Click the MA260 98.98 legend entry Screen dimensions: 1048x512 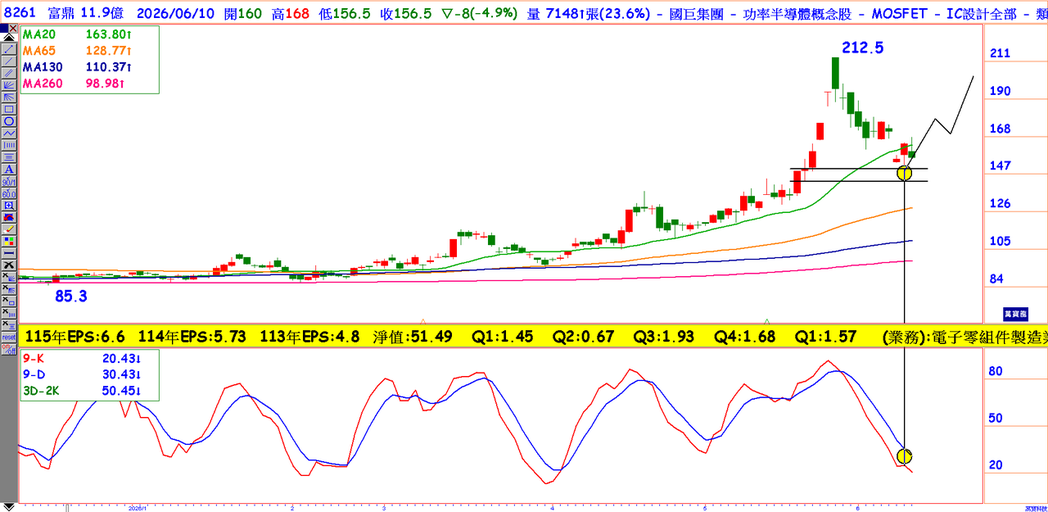pyautogui.click(x=76, y=84)
